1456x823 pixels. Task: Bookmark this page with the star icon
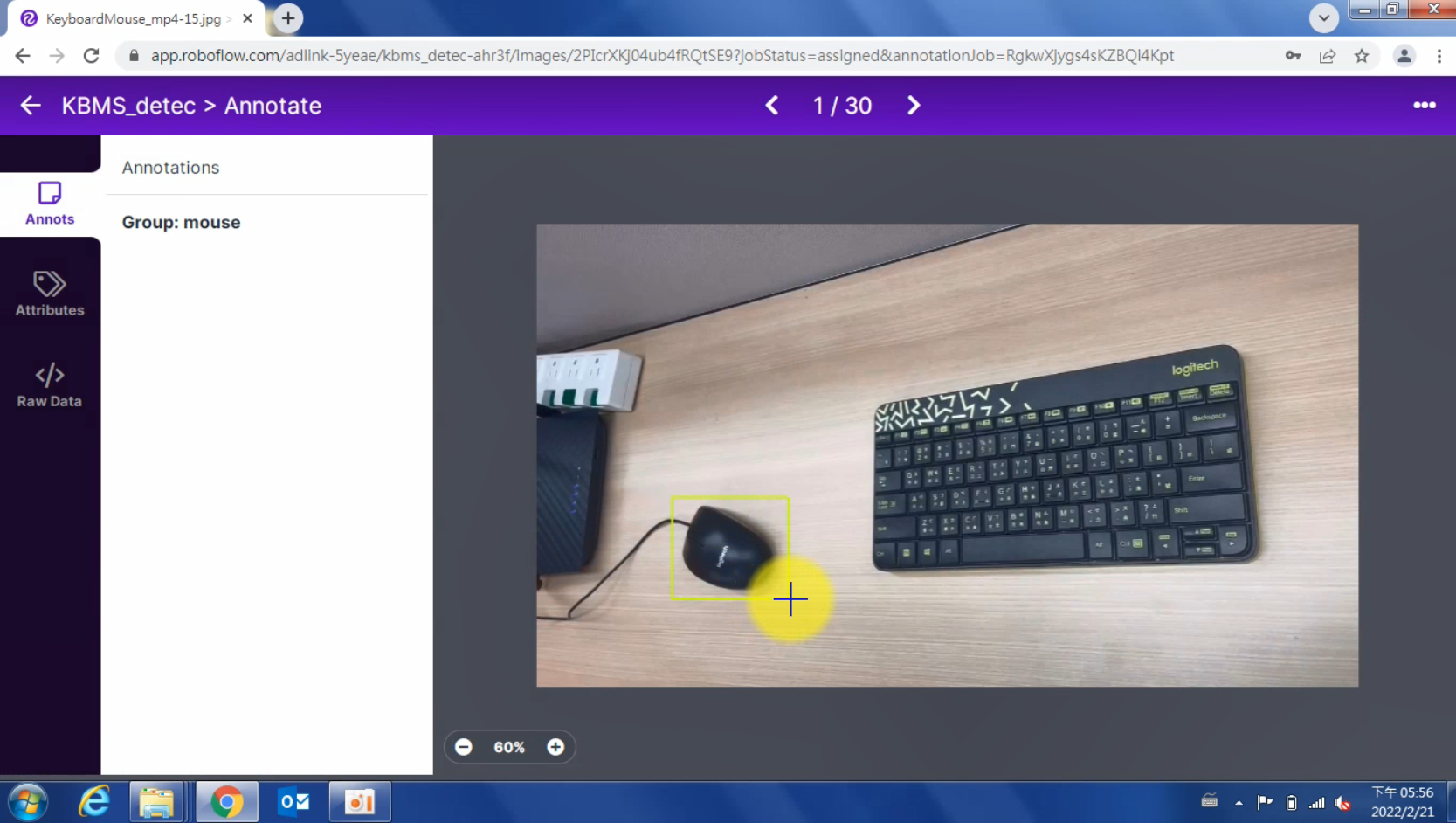[x=1361, y=56]
